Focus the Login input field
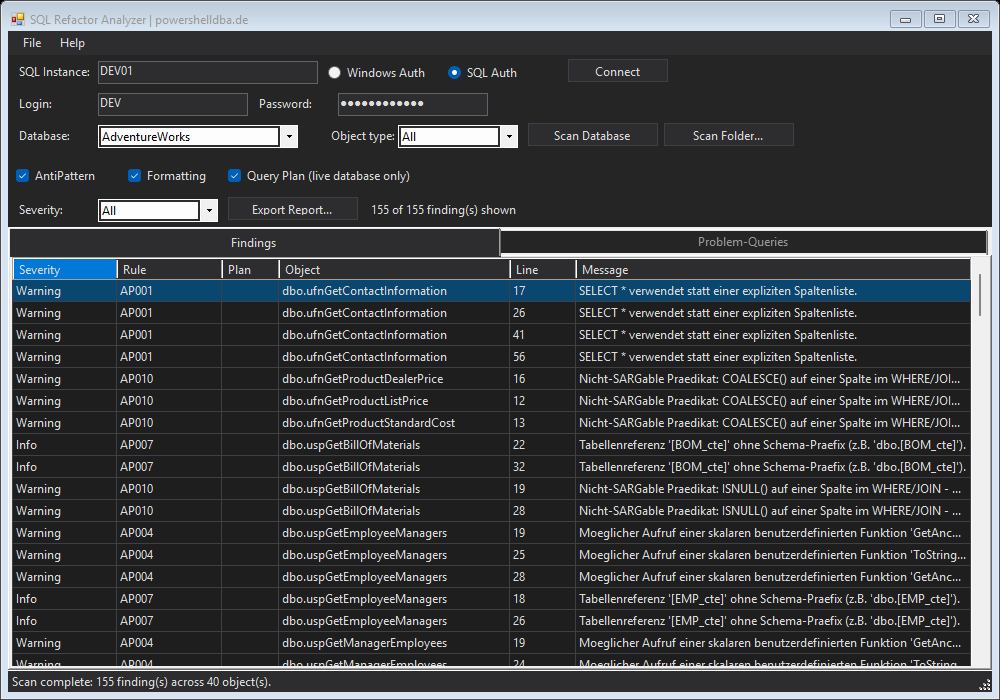Viewport: 1000px width, 700px height. coord(172,104)
